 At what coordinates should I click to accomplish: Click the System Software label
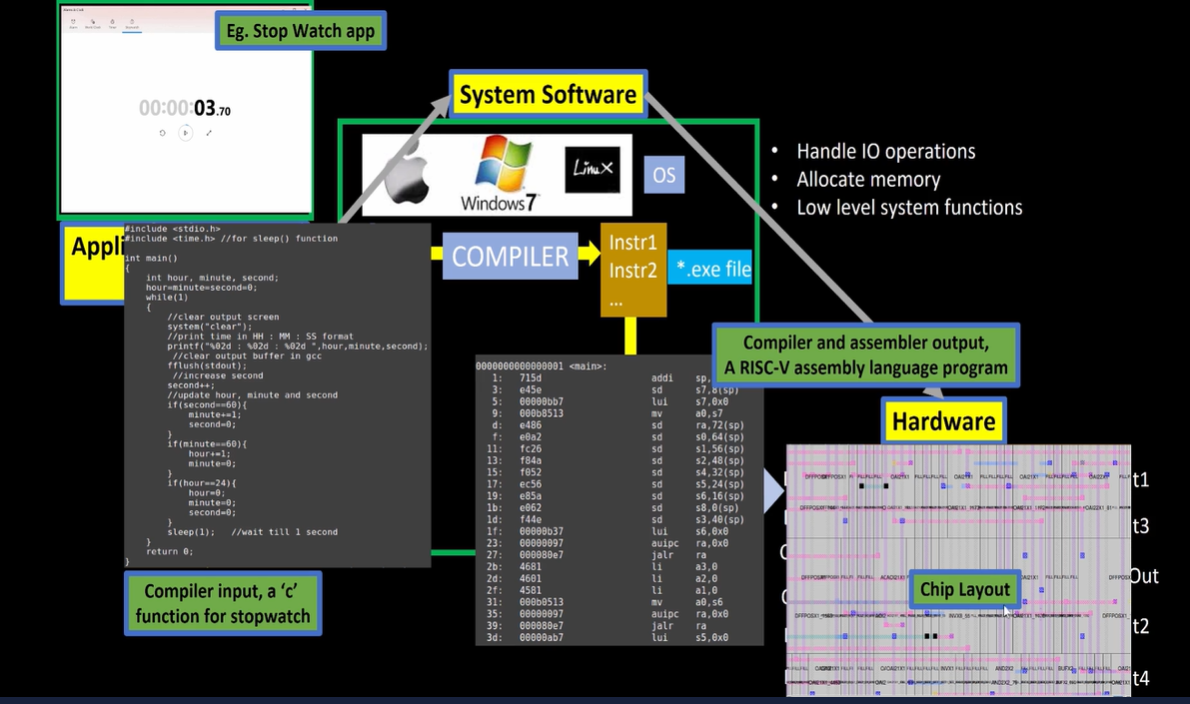(x=548, y=94)
